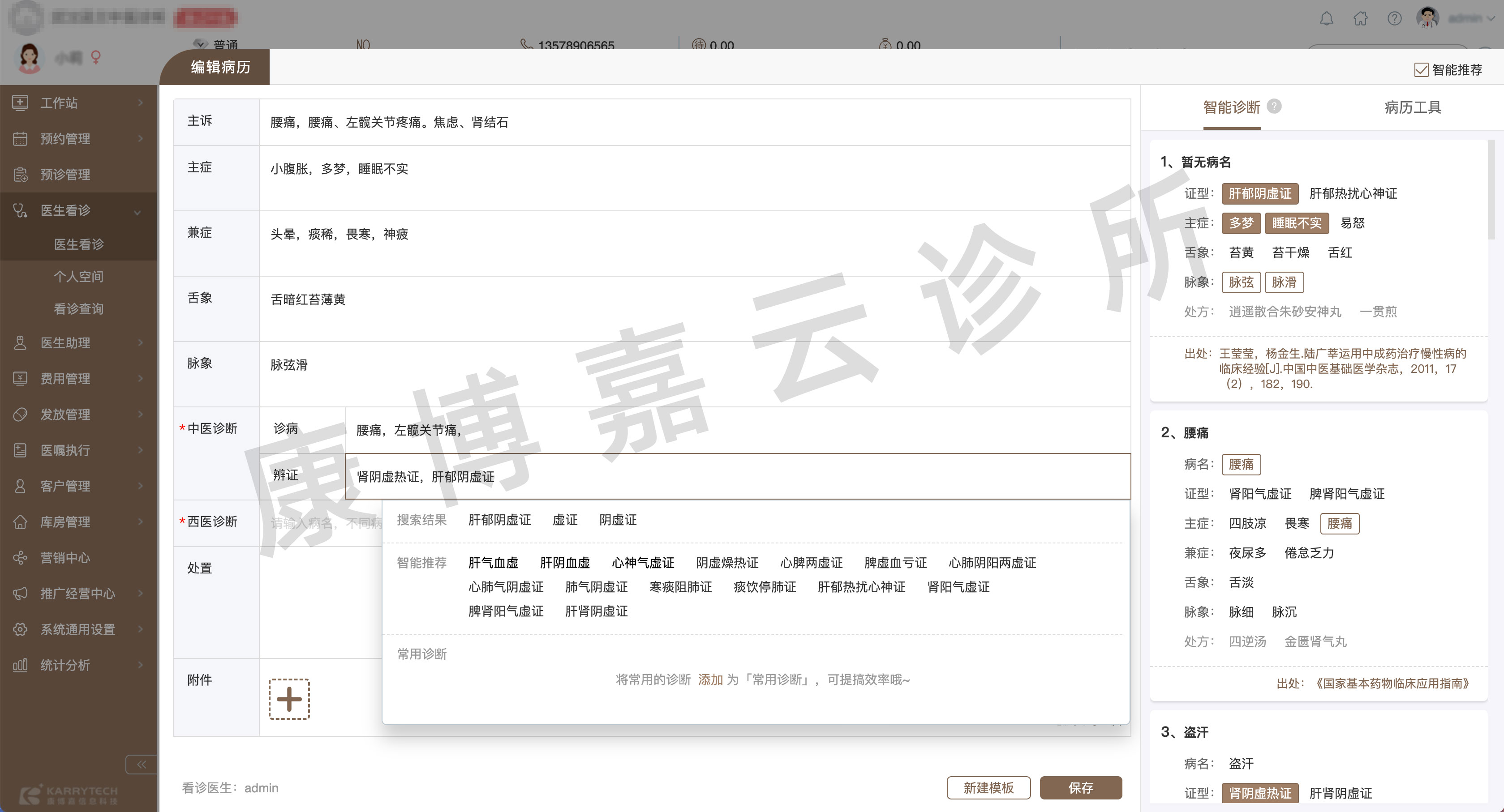The width and height of the screenshot is (1504, 812).
Task: Toggle the 智能推荐 checkbox
Action: coord(1421,70)
